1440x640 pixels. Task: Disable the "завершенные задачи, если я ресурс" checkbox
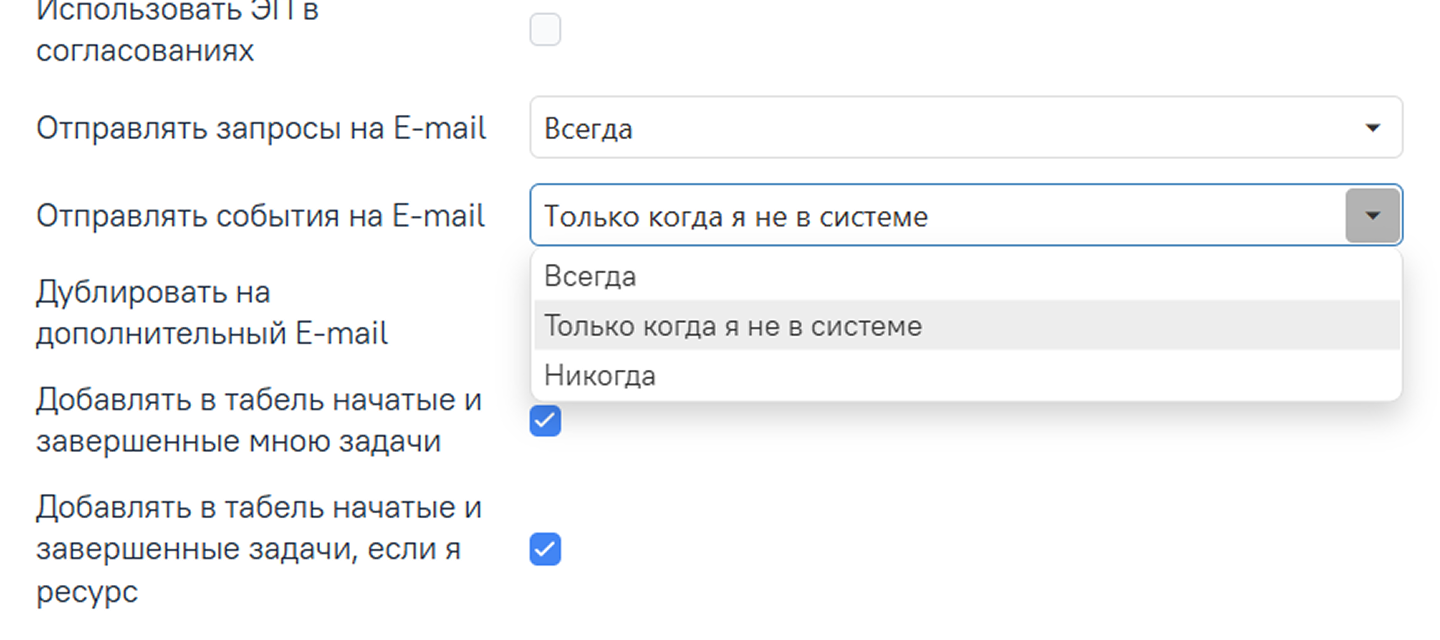click(545, 549)
